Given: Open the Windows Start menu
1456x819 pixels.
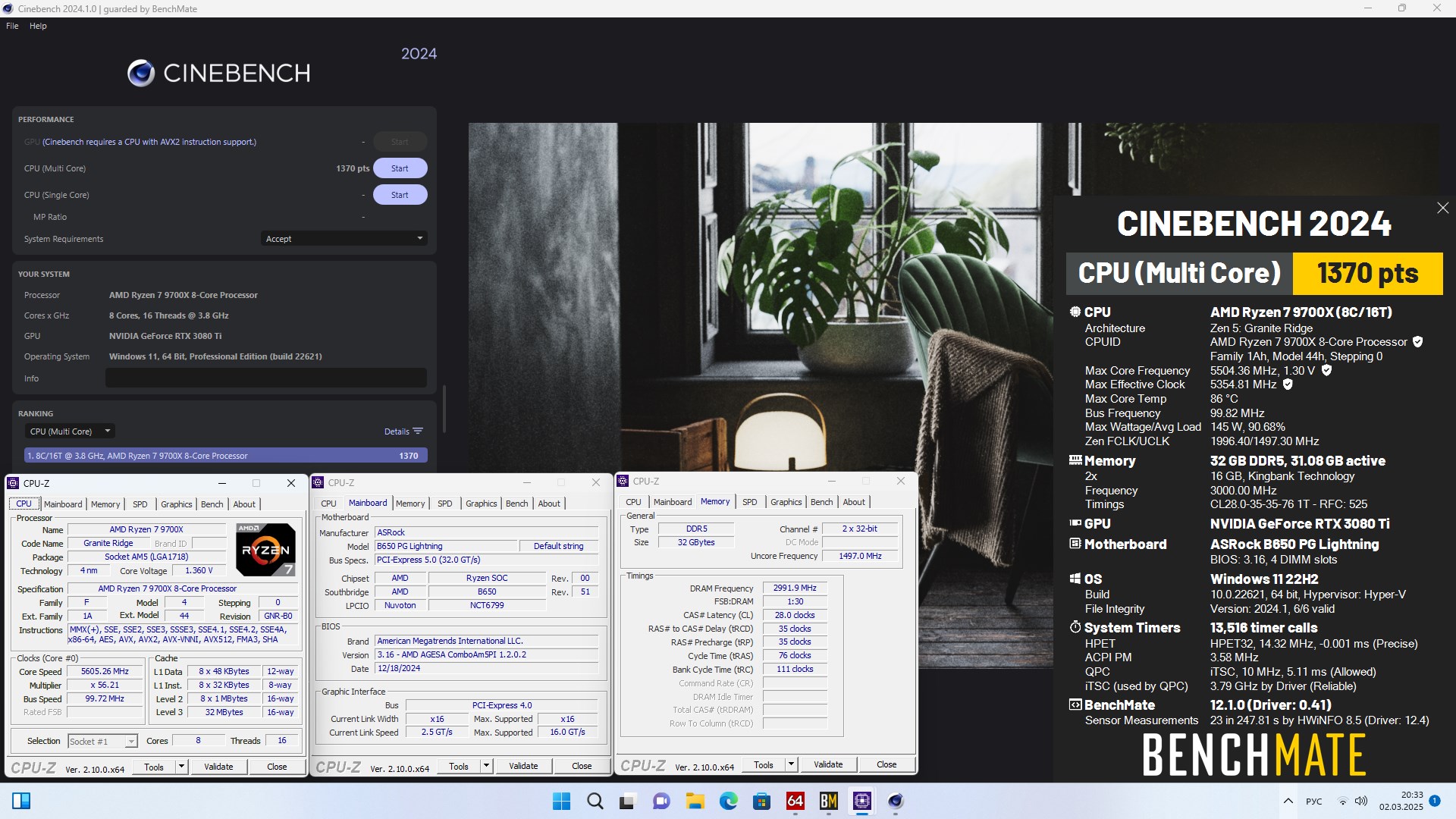Looking at the screenshot, I should pyautogui.click(x=561, y=801).
